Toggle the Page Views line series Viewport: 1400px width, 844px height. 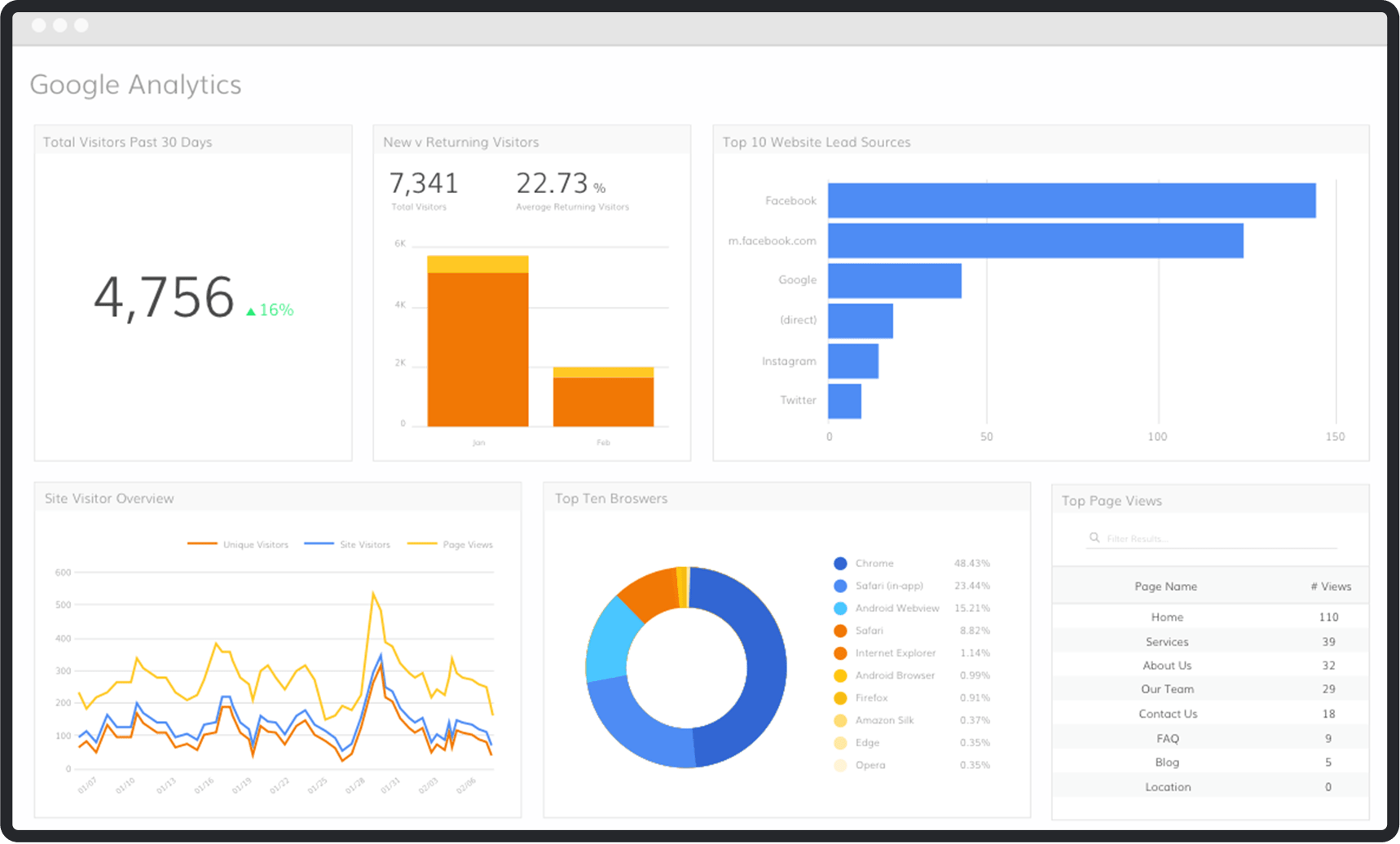(x=450, y=544)
